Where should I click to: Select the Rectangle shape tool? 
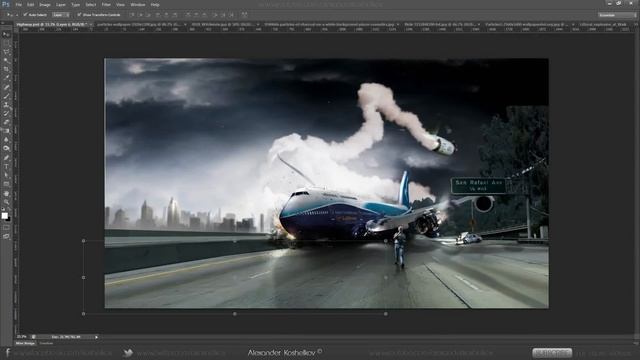[6, 184]
